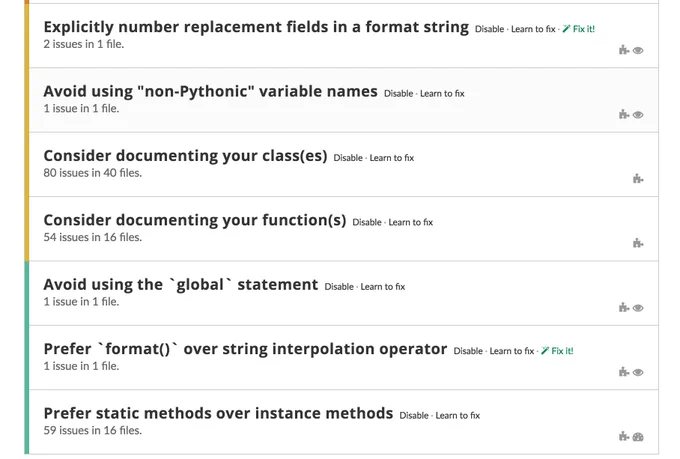
Task: Open 'Learn to fix' for non-Pythonic names
Action: click(x=442, y=93)
